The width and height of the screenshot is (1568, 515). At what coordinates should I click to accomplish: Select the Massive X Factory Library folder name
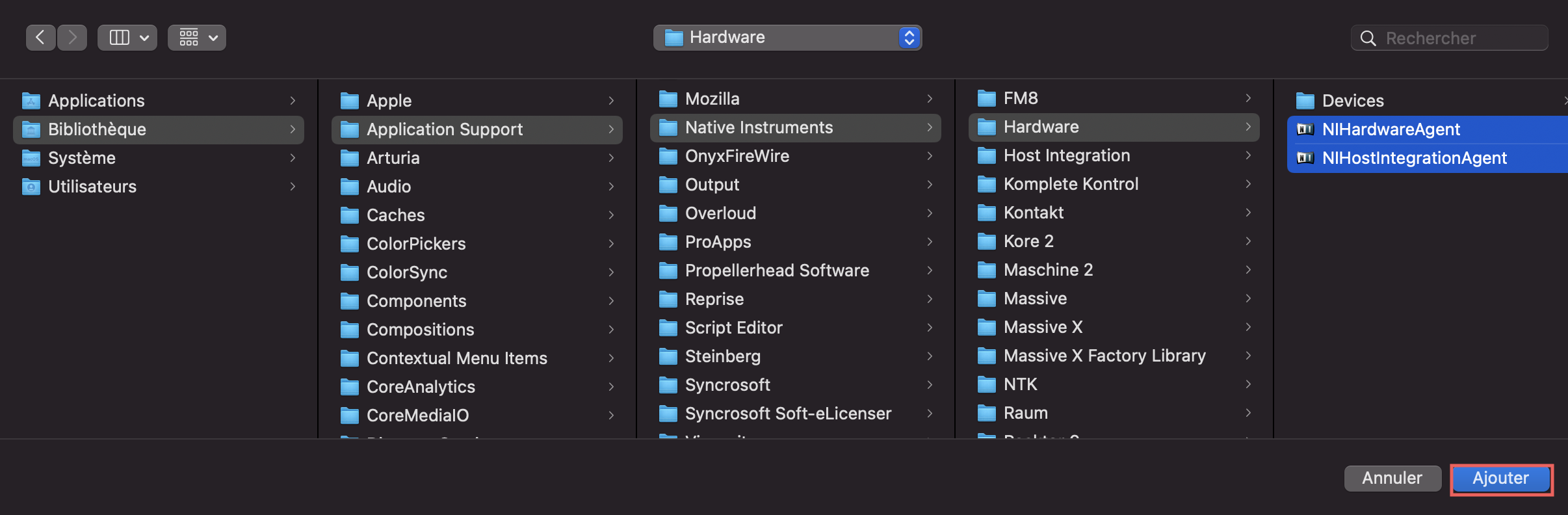[x=1105, y=356]
